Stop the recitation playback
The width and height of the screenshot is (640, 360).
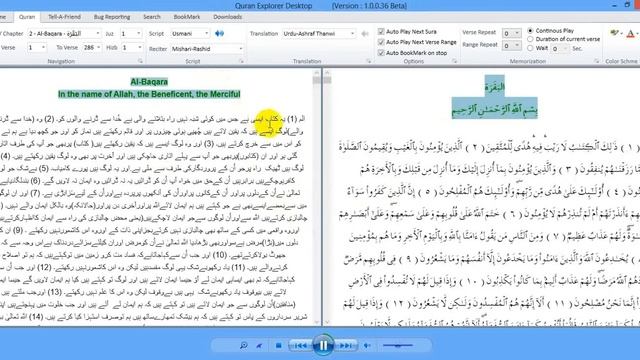pyautogui.click(x=278, y=346)
